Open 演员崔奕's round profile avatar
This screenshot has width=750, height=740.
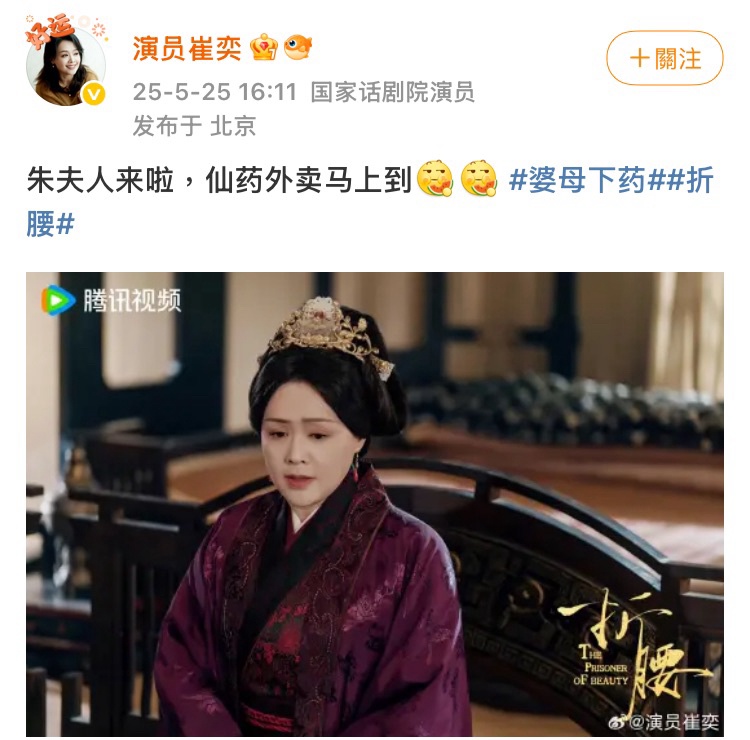point(66,67)
